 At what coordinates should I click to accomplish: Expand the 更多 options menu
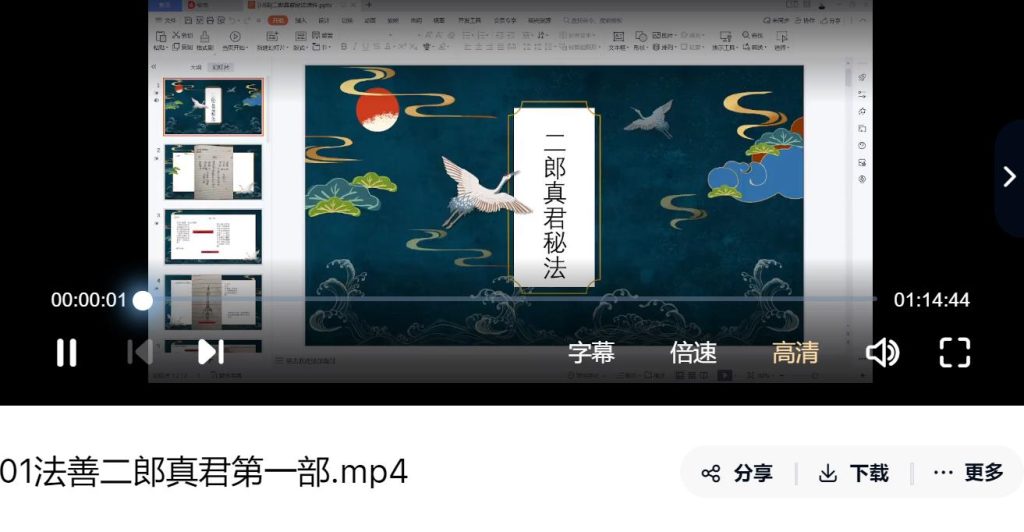968,473
